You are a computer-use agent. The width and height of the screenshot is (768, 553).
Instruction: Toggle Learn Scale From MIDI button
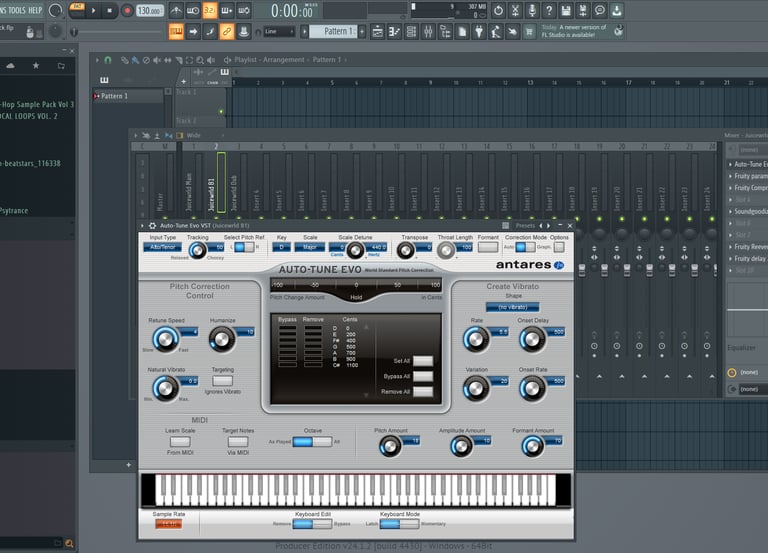click(180, 442)
